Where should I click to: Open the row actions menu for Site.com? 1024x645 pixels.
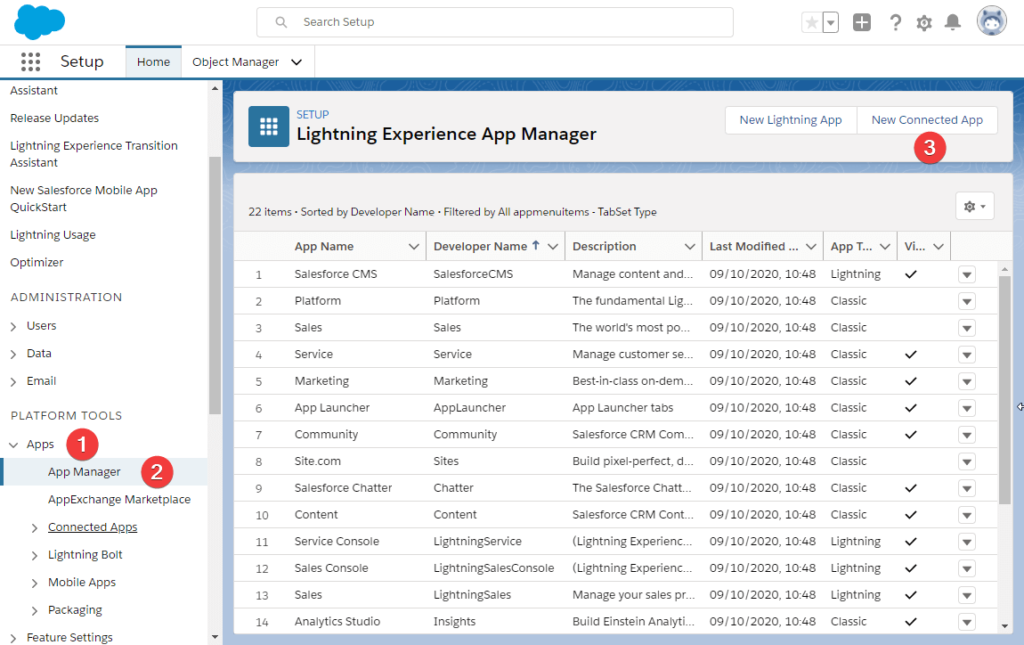point(967,462)
